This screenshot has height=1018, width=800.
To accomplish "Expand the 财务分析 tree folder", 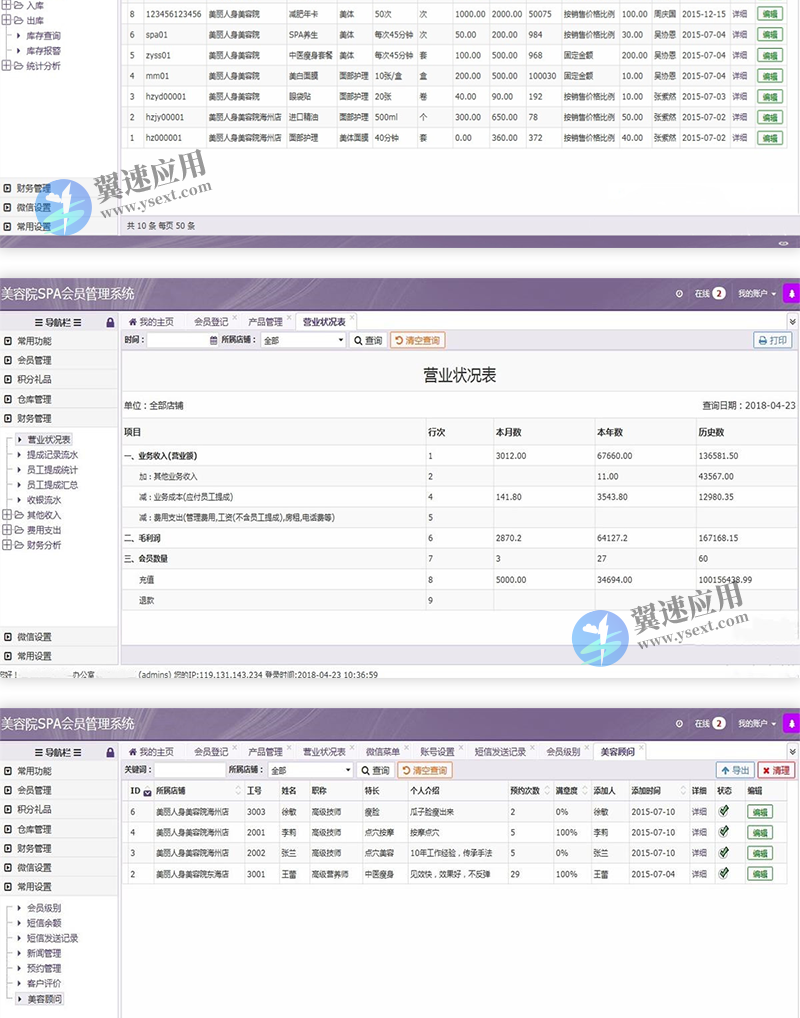I will point(7,545).
